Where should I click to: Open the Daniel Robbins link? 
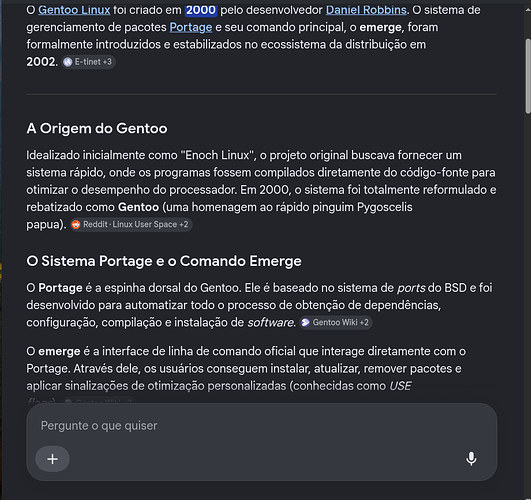coord(366,10)
